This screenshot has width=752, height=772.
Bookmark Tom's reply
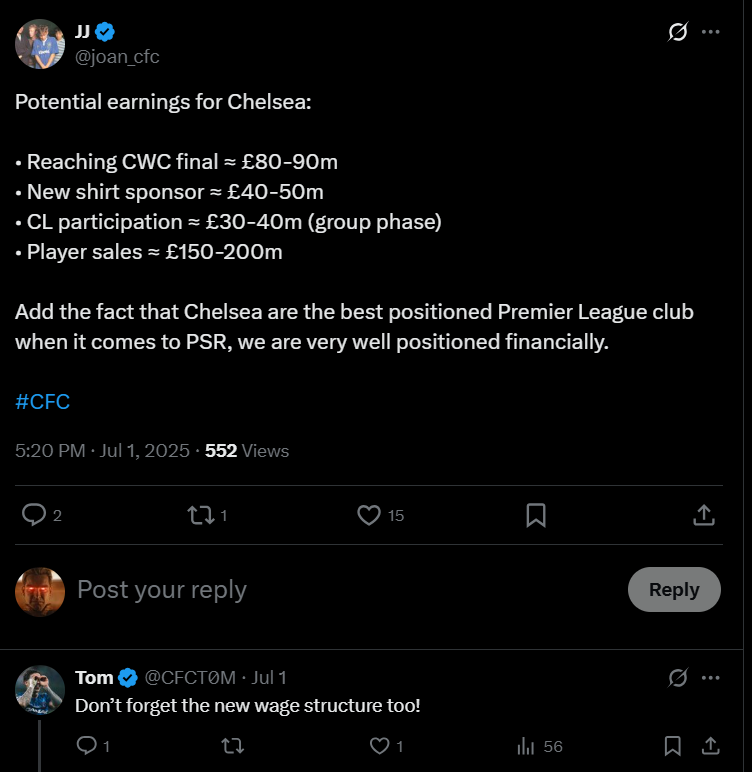pyautogui.click(x=673, y=746)
